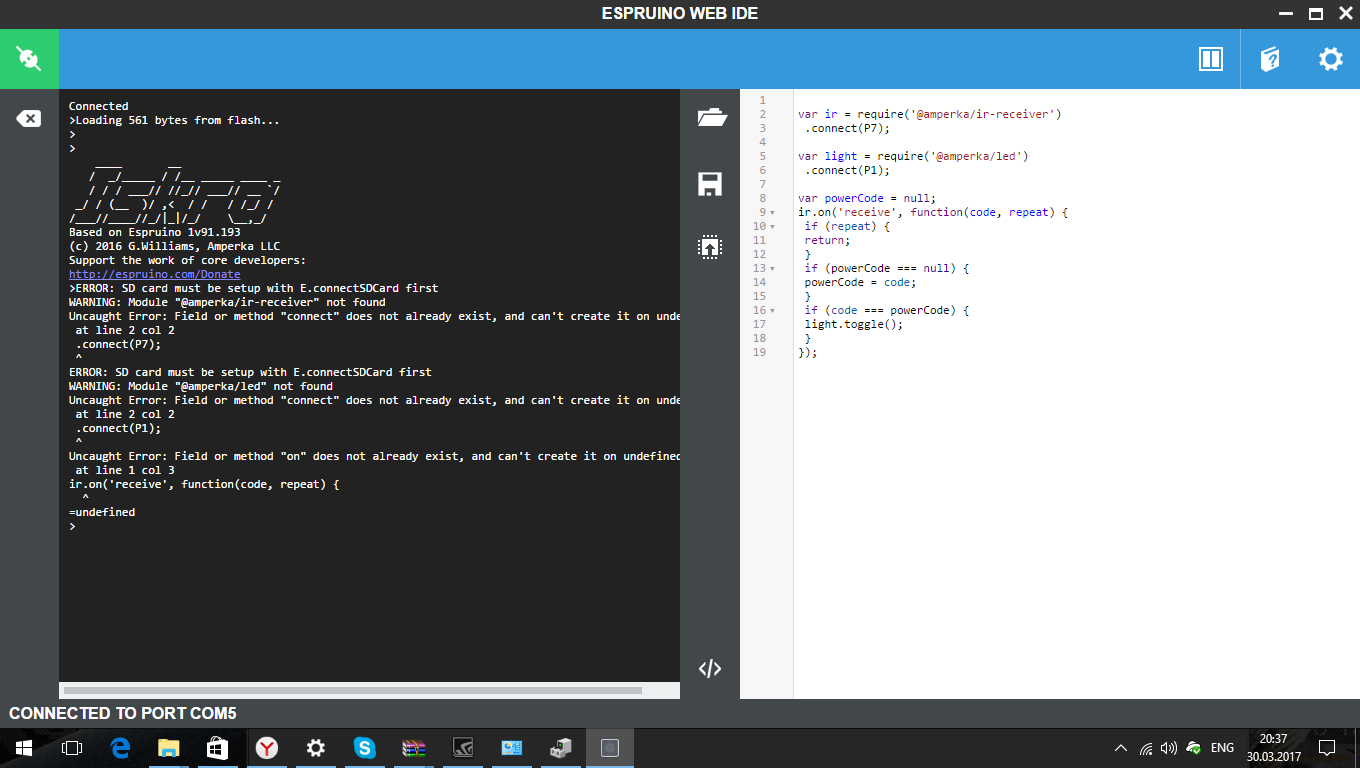Collapse the code fold at line 9
The image size is (1360, 768).
point(773,213)
